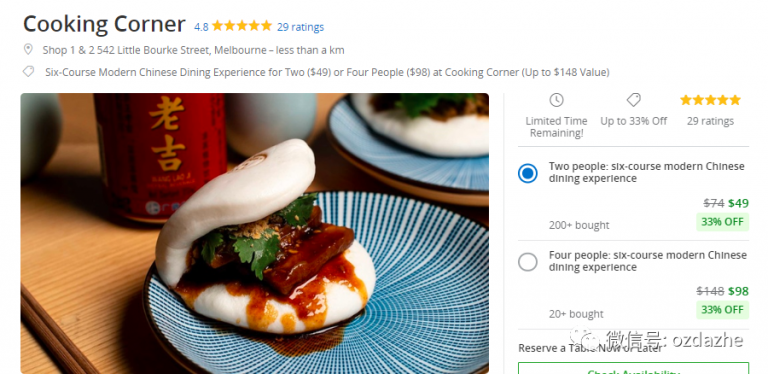Image resolution: width=768 pixels, height=374 pixels.
Task: Click the five-star icons above 29 ratings in sidebar
Action: point(710,100)
